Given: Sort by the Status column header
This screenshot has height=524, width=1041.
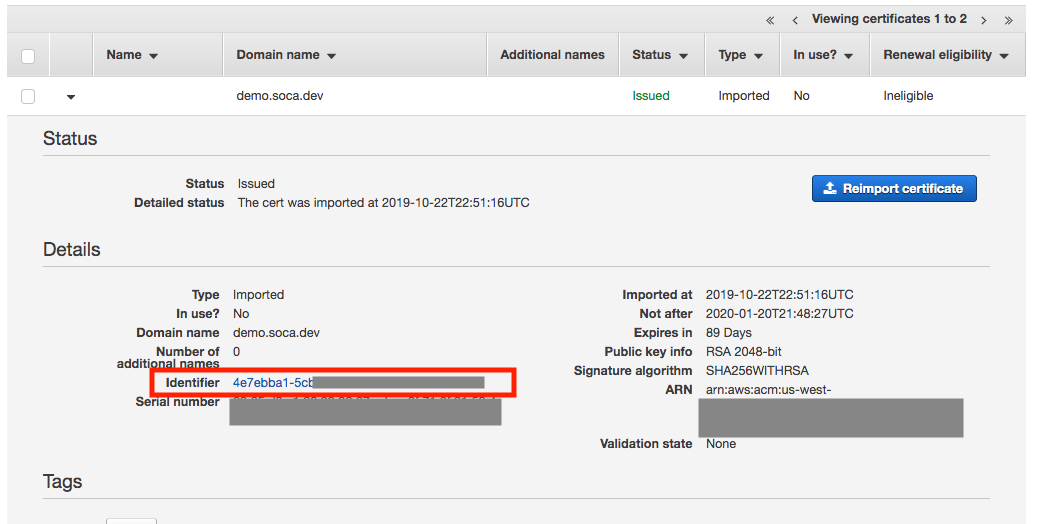Looking at the screenshot, I should (660, 55).
